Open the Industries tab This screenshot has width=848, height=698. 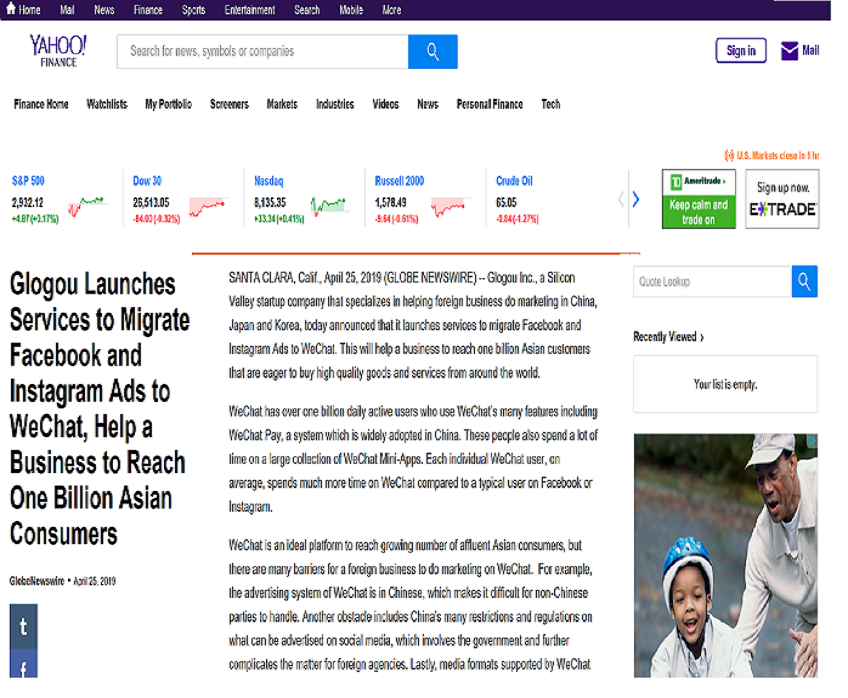335,104
